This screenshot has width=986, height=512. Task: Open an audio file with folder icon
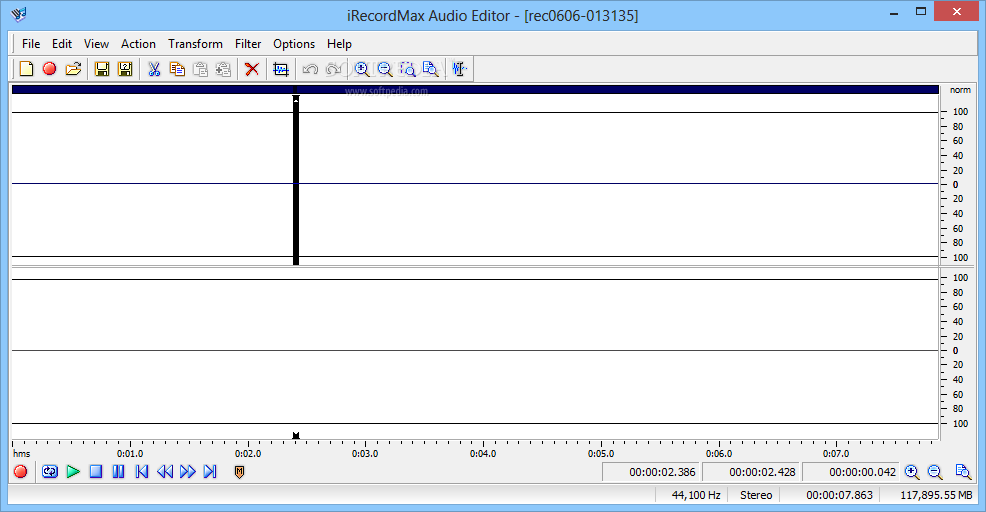coord(73,69)
